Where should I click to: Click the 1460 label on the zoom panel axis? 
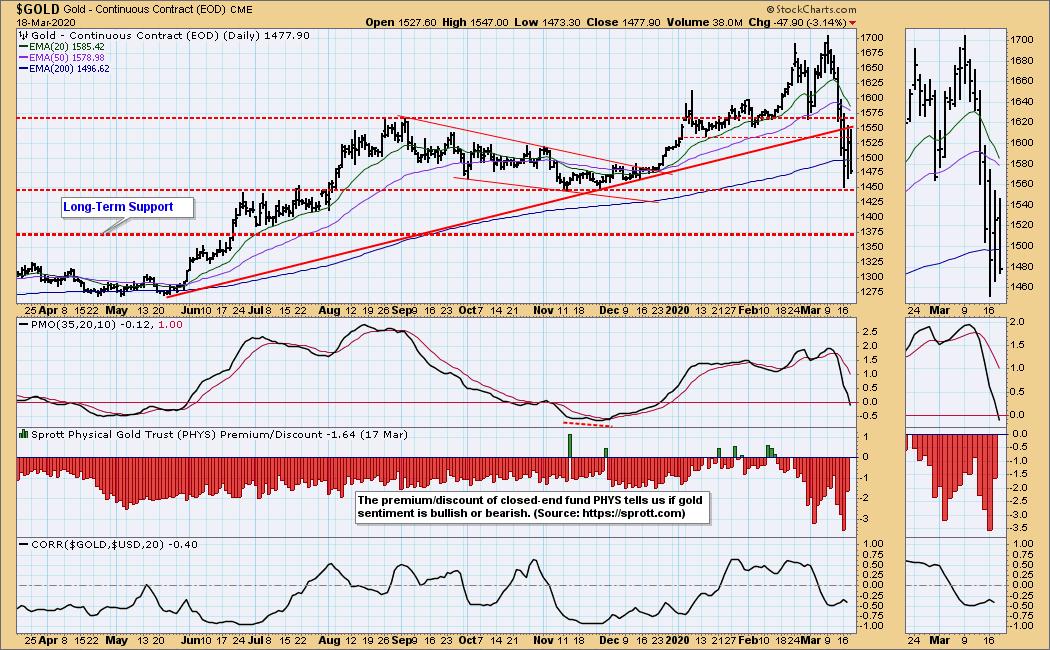click(x=1022, y=287)
